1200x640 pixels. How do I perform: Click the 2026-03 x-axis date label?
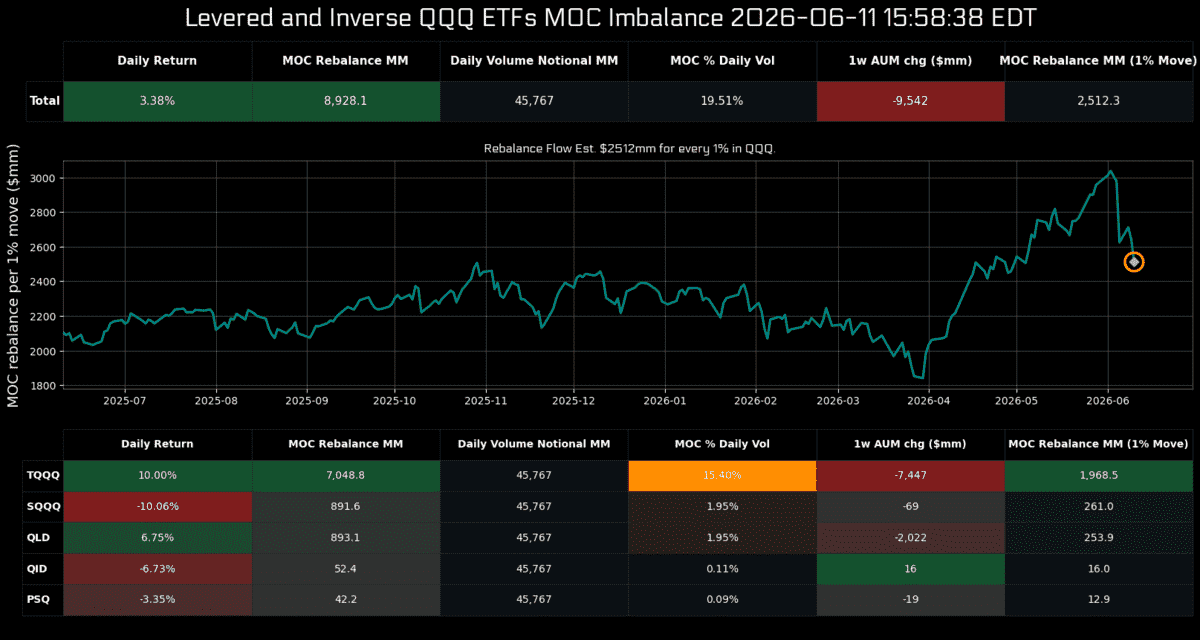[838, 400]
